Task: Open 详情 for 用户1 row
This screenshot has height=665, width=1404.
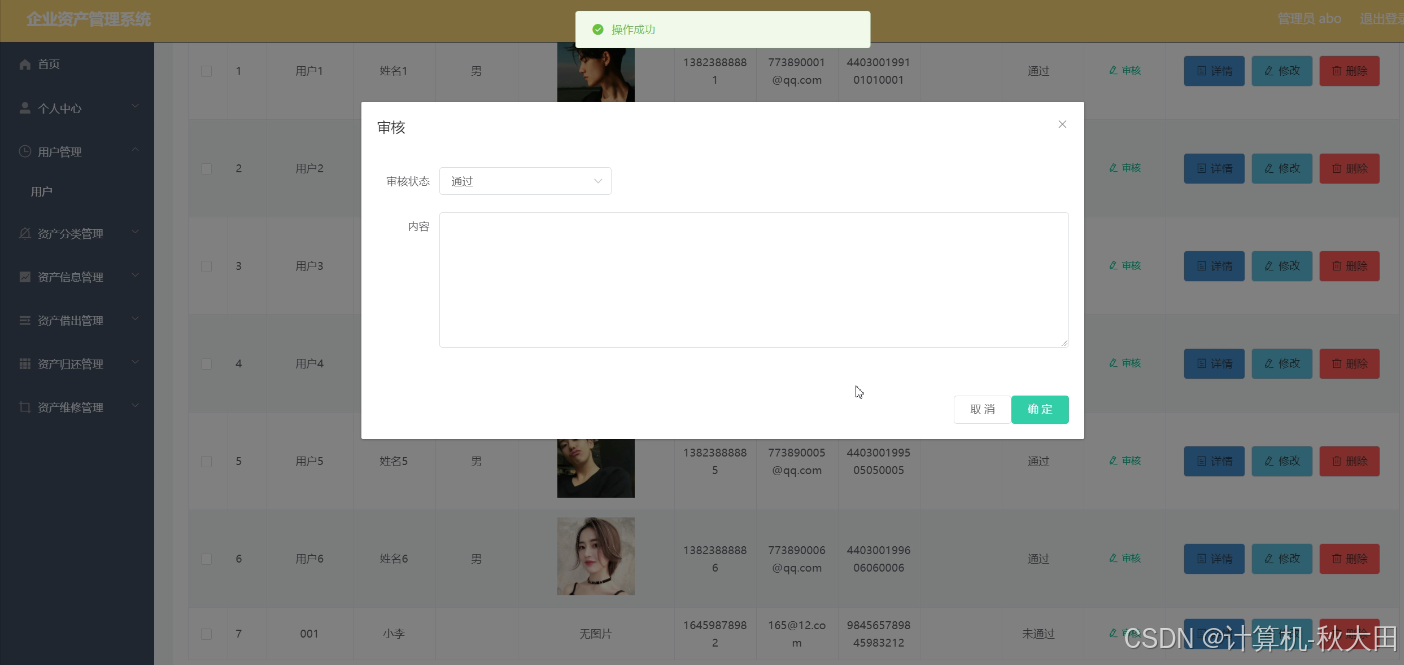Action: [1214, 71]
